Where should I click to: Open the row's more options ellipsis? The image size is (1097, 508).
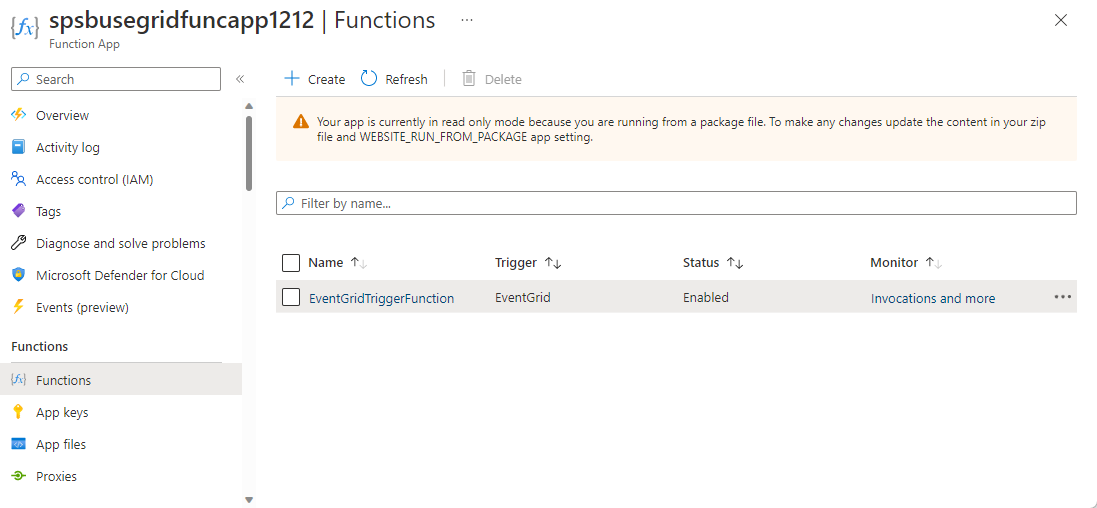[1062, 297]
